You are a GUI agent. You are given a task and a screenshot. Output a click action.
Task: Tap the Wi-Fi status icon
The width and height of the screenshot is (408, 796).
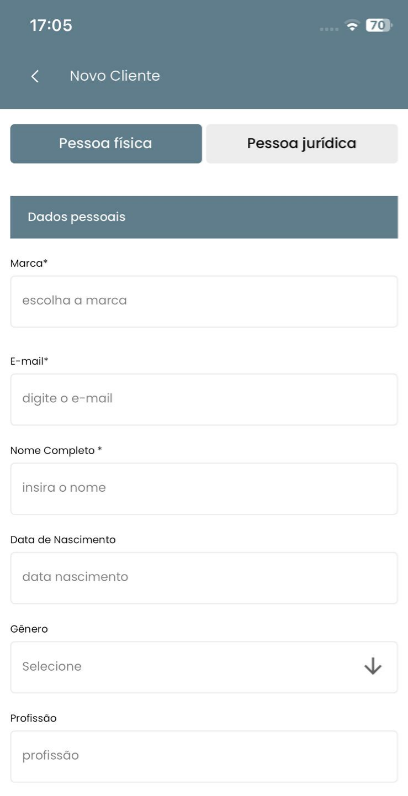(352, 25)
